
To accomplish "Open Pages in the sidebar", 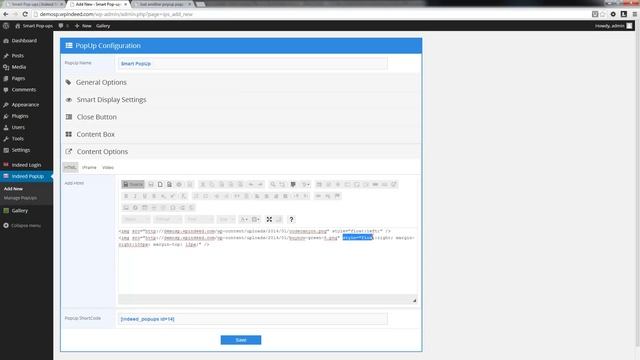I will (18, 78).
